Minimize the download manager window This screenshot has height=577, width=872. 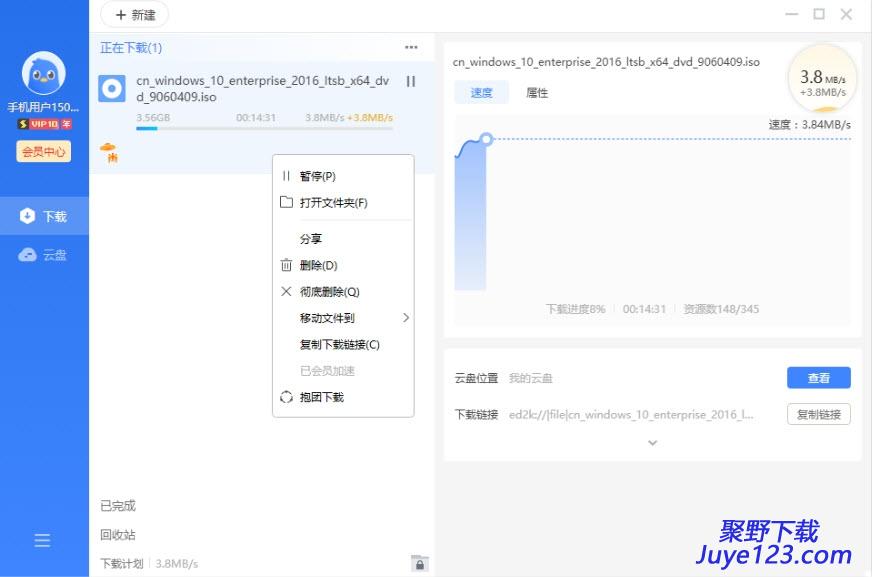tap(792, 14)
